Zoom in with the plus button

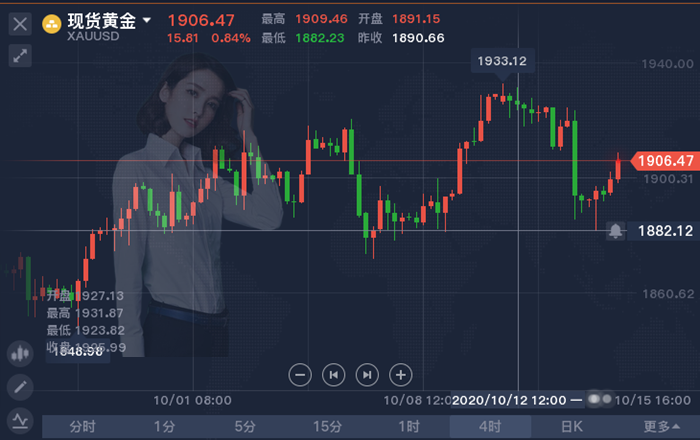pyautogui.click(x=401, y=375)
